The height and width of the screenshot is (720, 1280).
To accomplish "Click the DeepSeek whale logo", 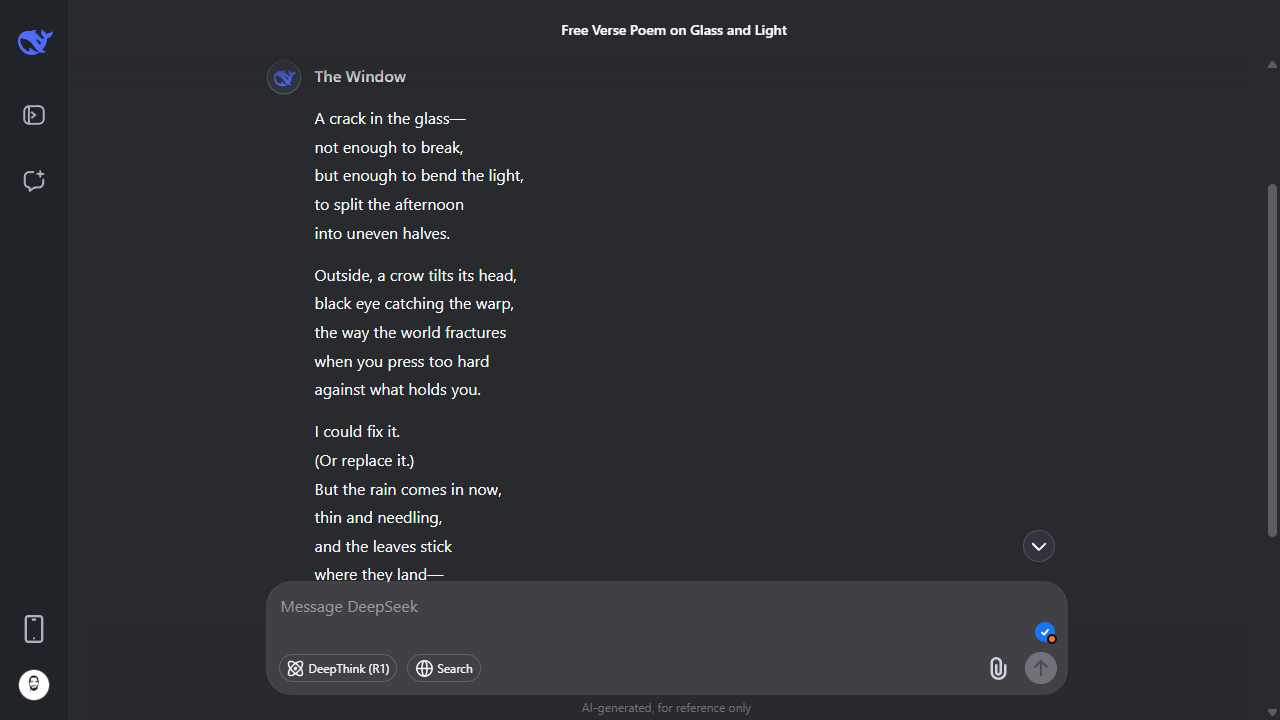I will pyautogui.click(x=34, y=42).
